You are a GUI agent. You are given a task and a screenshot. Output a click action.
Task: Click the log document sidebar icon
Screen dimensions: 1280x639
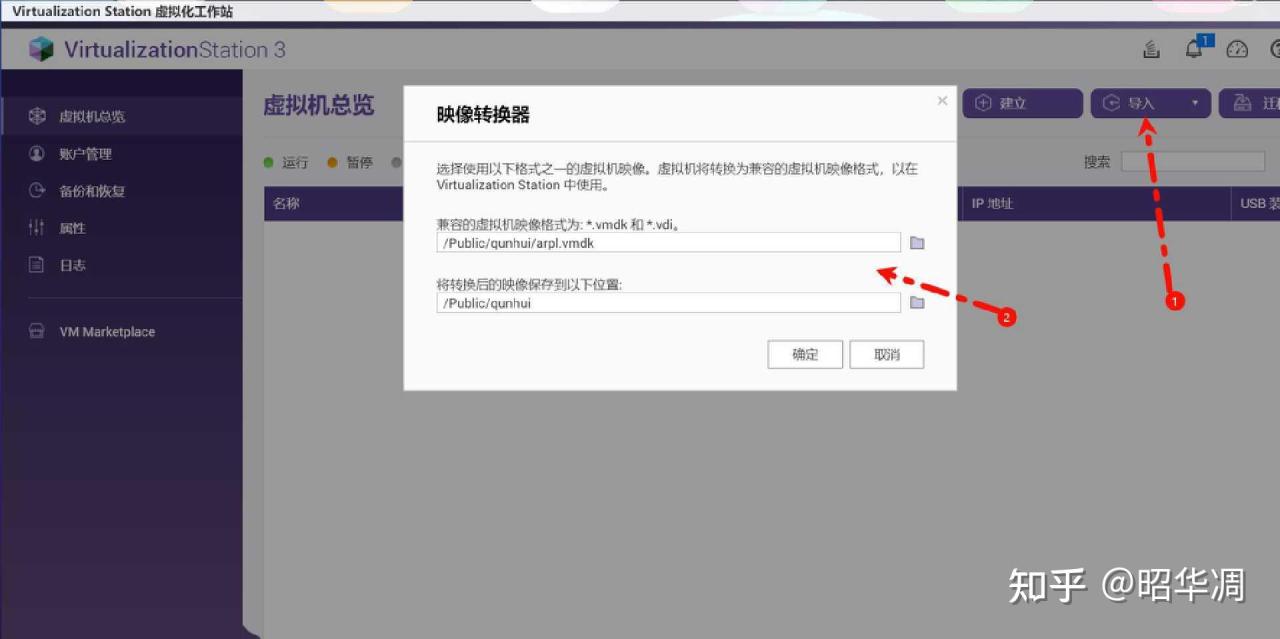(37, 265)
